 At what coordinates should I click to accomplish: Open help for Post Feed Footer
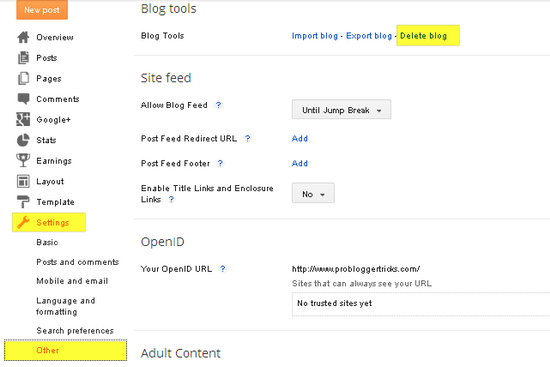coord(220,163)
